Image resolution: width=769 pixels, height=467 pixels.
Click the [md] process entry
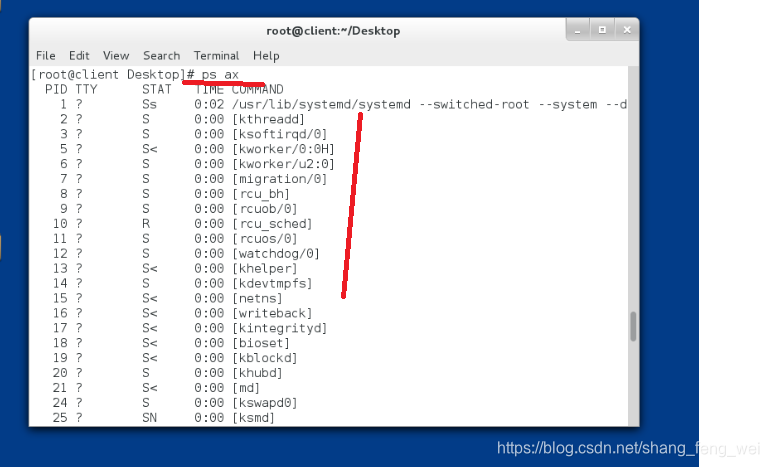tap(246, 388)
